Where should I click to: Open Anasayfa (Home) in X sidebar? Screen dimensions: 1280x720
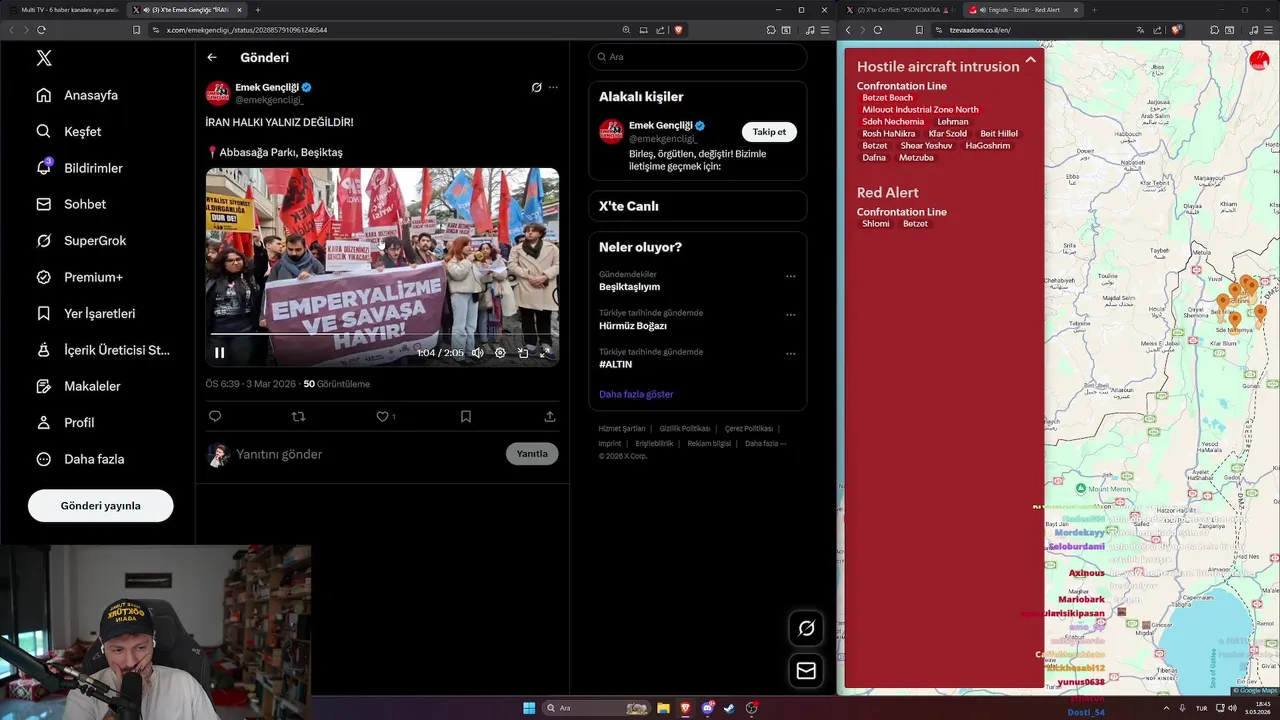pyautogui.click(x=78, y=95)
